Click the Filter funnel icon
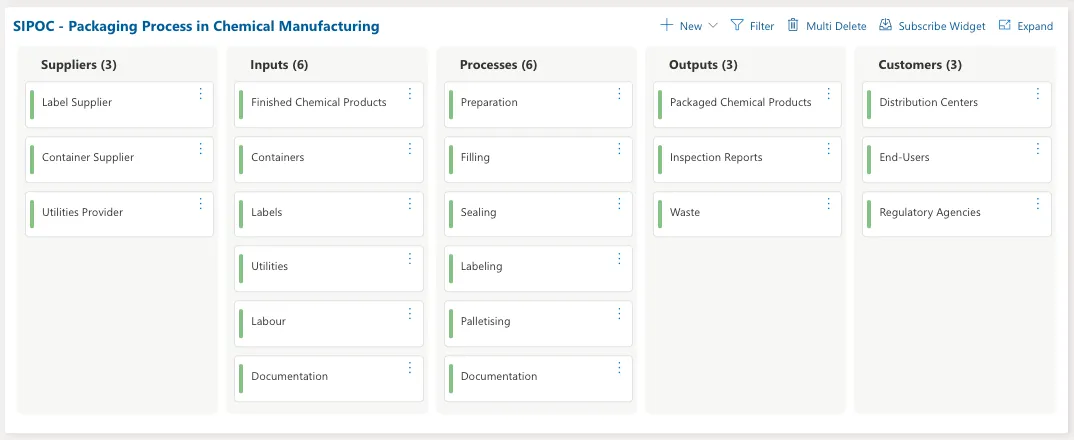The width and height of the screenshot is (1074, 440). point(737,25)
